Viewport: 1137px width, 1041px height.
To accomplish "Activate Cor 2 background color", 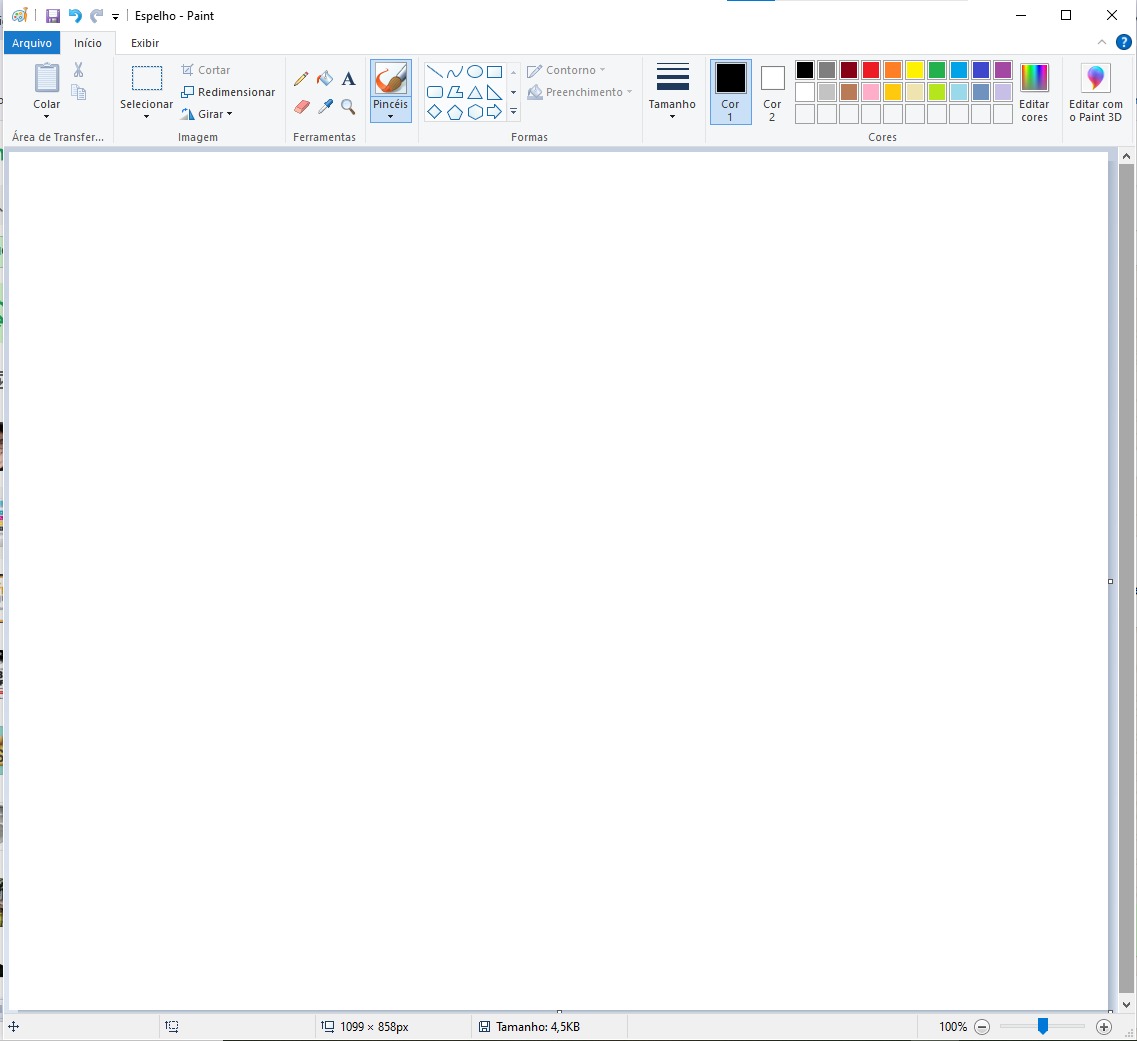I will 772,91.
